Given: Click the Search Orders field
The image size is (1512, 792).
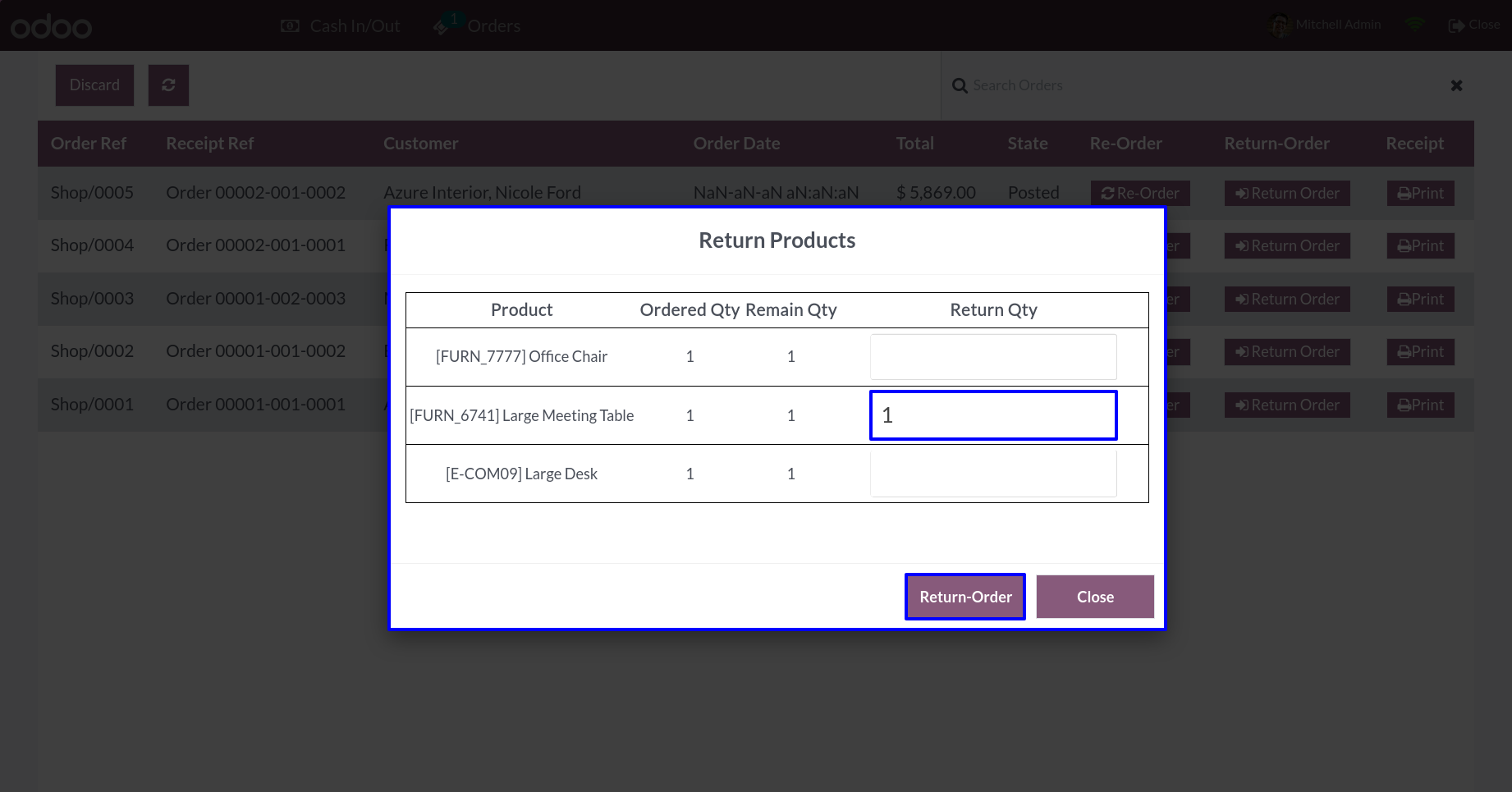Looking at the screenshot, I should coord(1198,85).
